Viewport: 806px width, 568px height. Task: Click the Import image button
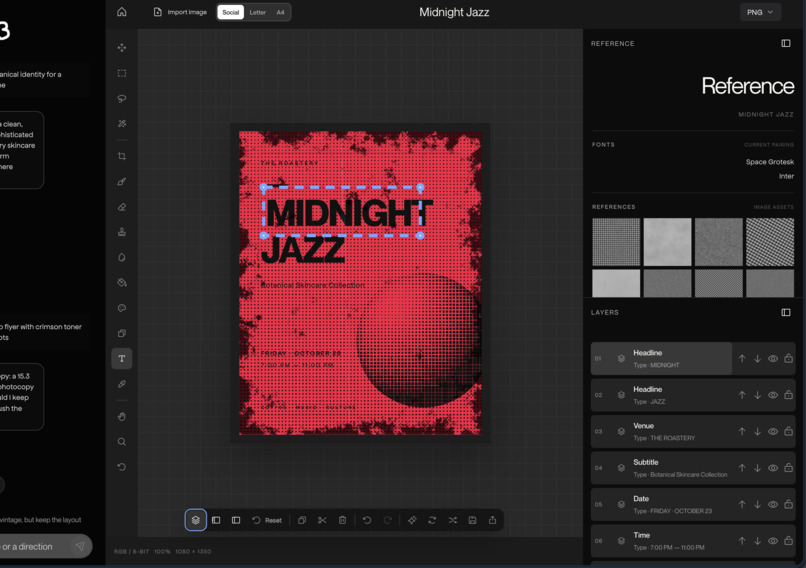click(x=180, y=12)
